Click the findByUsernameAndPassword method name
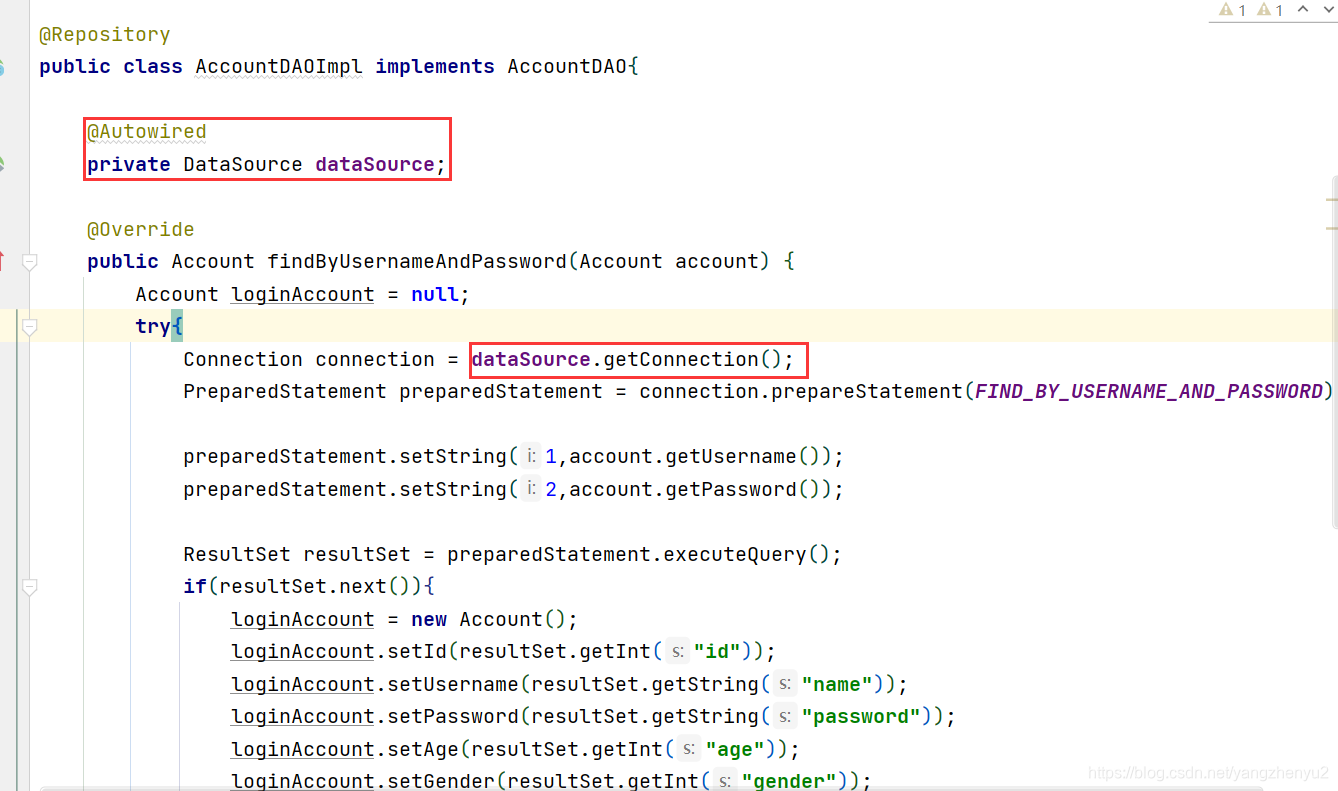1338x791 pixels. point(417,262)
